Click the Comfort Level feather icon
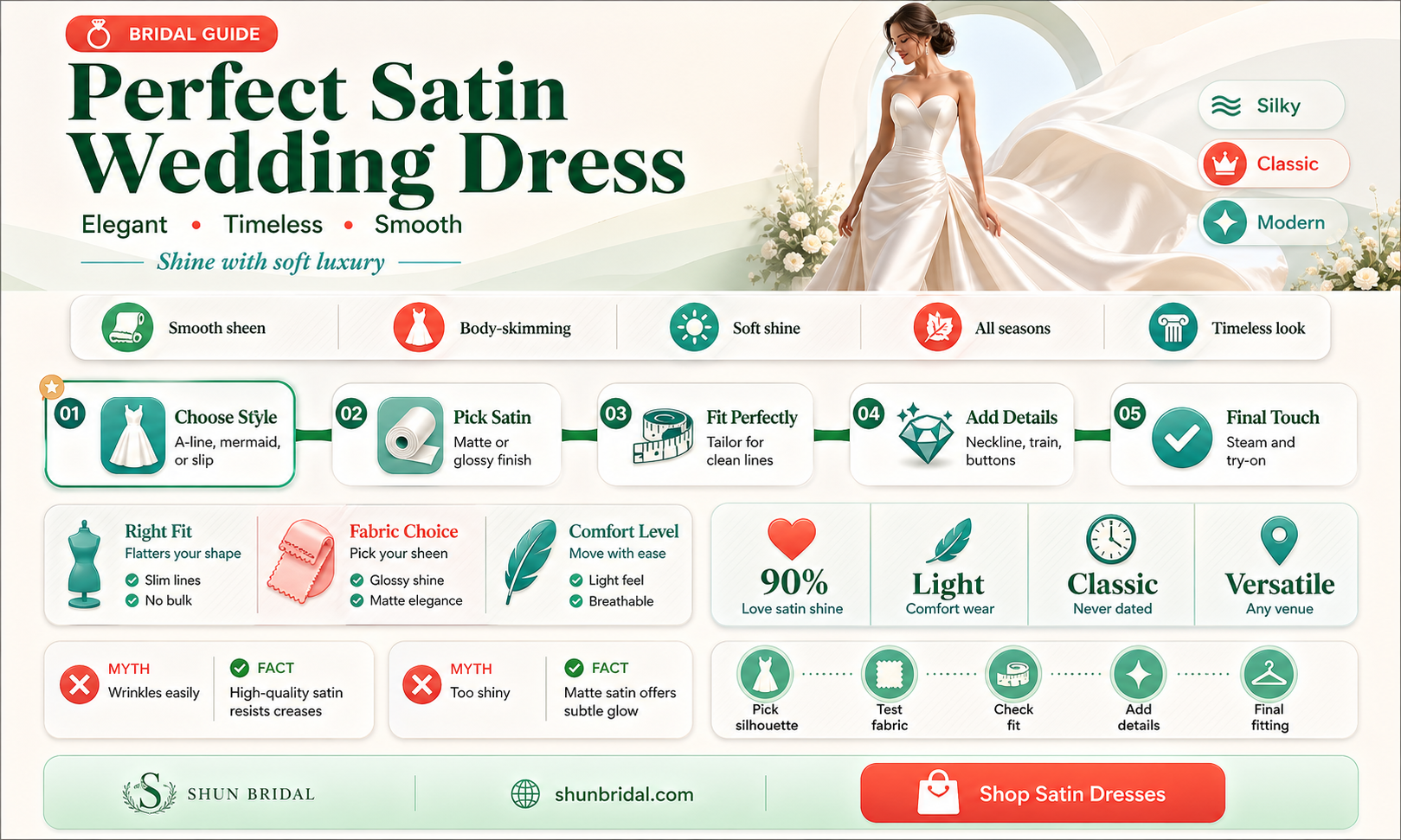 (x=530, y=561)
